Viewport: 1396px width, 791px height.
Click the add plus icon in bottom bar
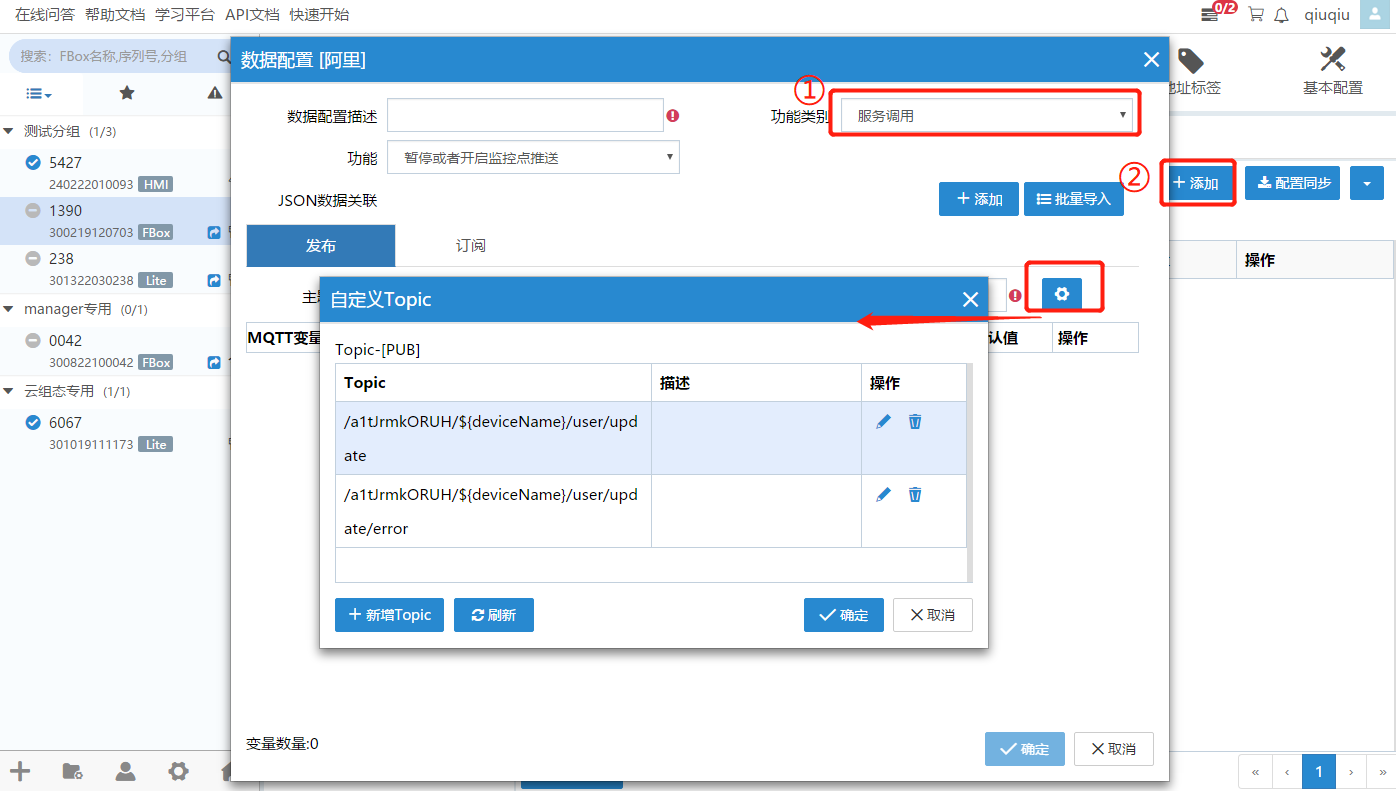(x=20, y=771)
